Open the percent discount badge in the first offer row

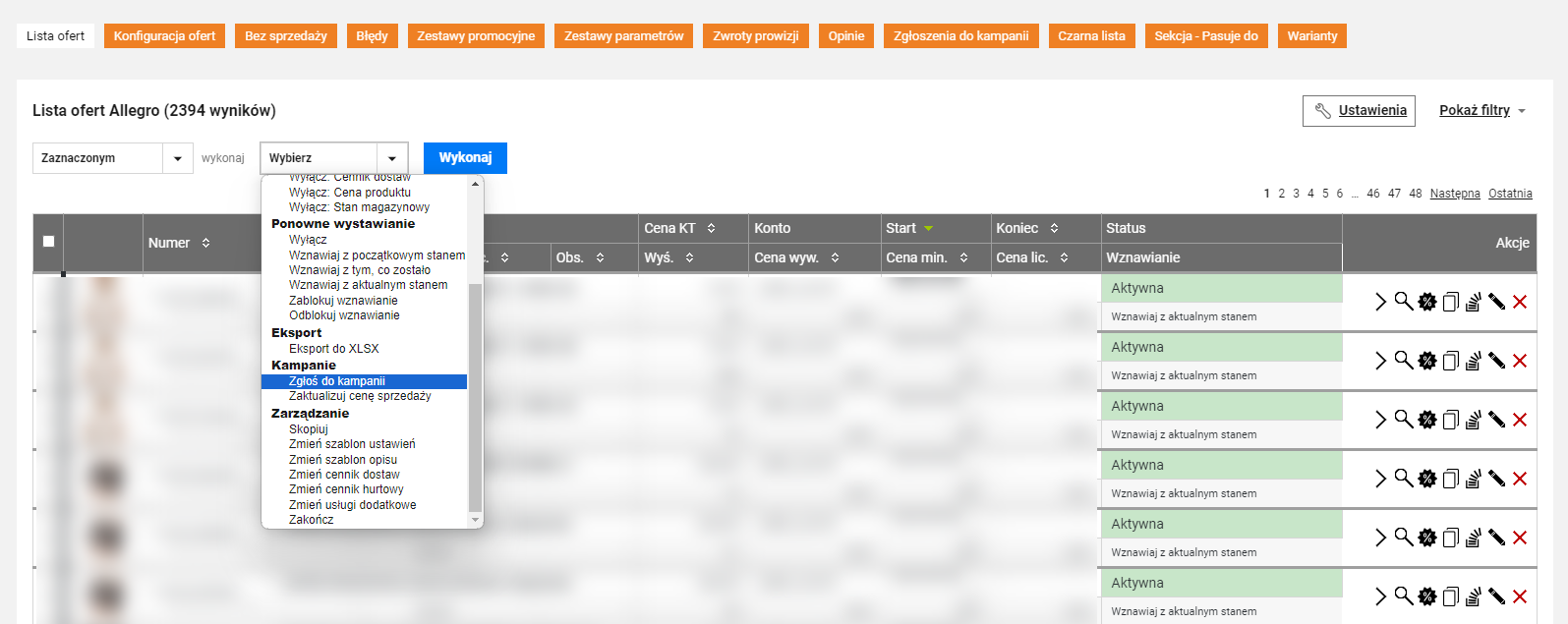1427,302
